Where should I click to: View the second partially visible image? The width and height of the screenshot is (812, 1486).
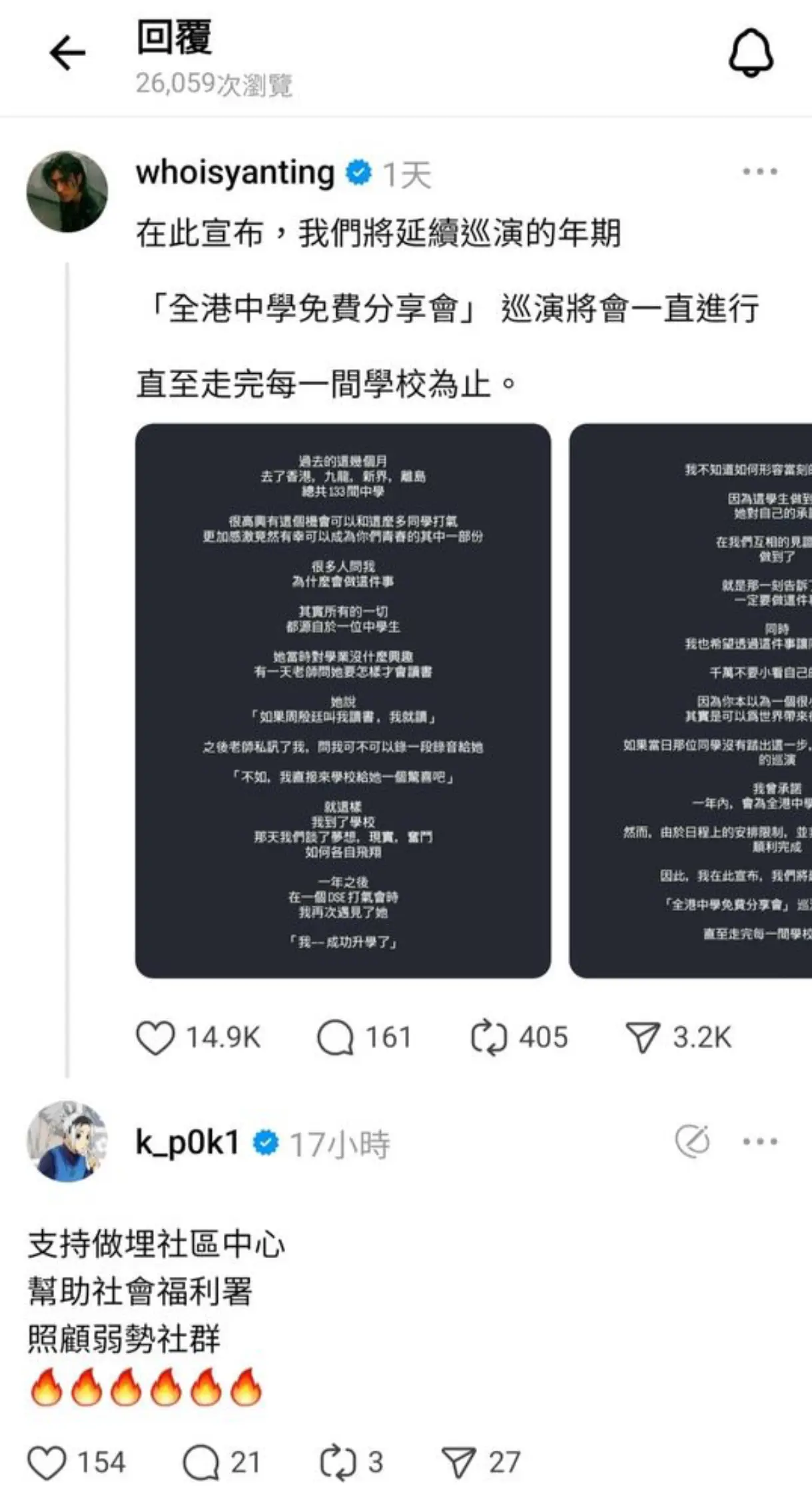click(691, 701)
